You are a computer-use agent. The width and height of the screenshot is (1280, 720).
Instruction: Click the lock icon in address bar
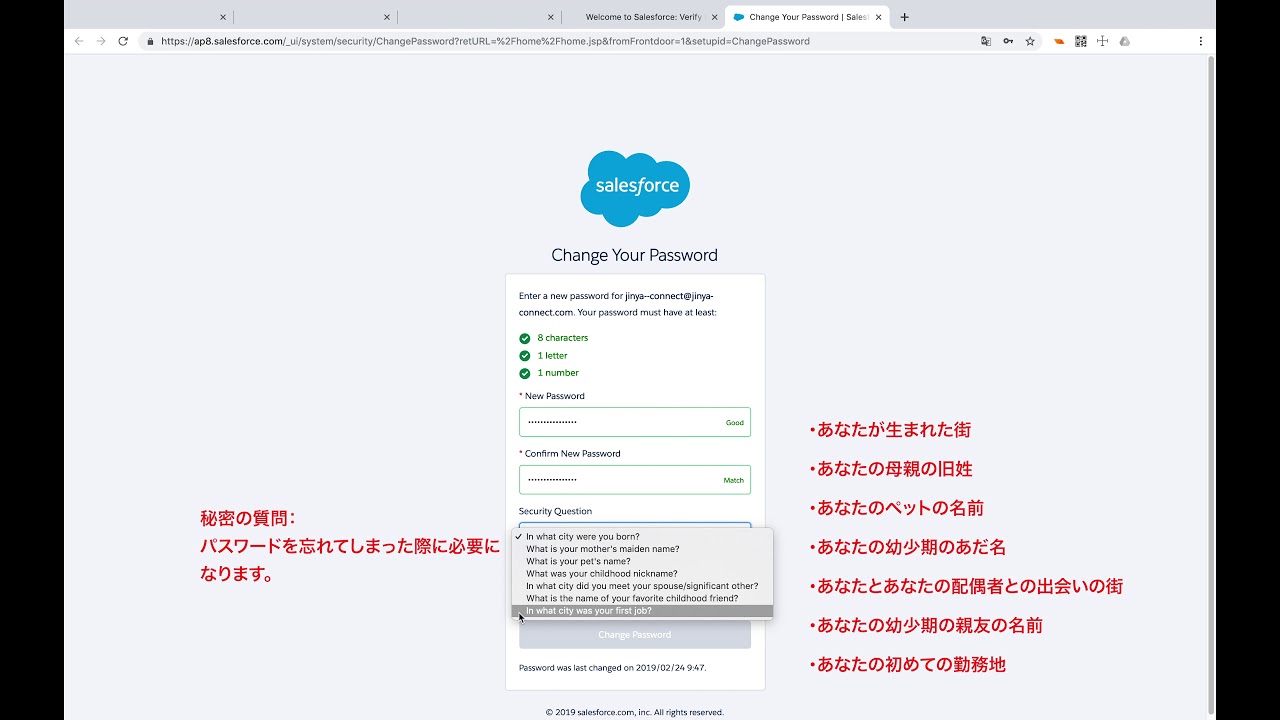coord(150,41)
